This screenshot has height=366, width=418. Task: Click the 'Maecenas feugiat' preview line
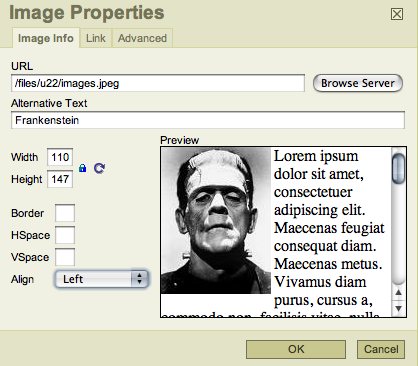pyautogui.click(x=329, y=228)
